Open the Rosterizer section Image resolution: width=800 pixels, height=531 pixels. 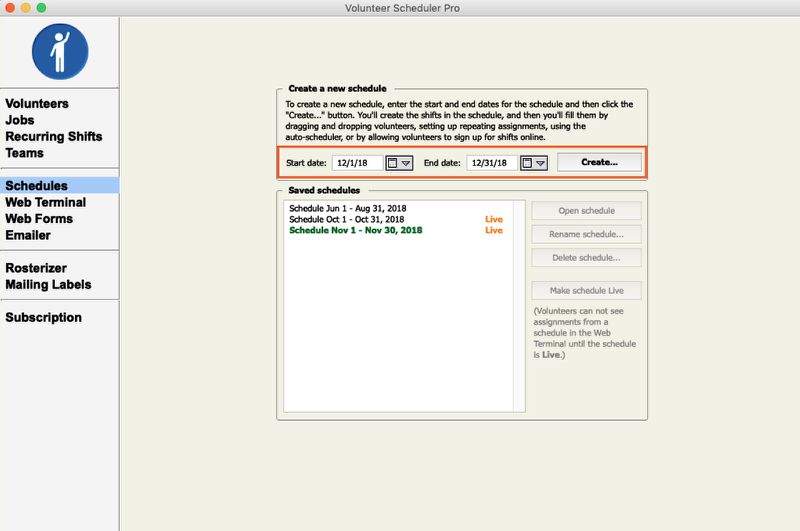(36, 268)
